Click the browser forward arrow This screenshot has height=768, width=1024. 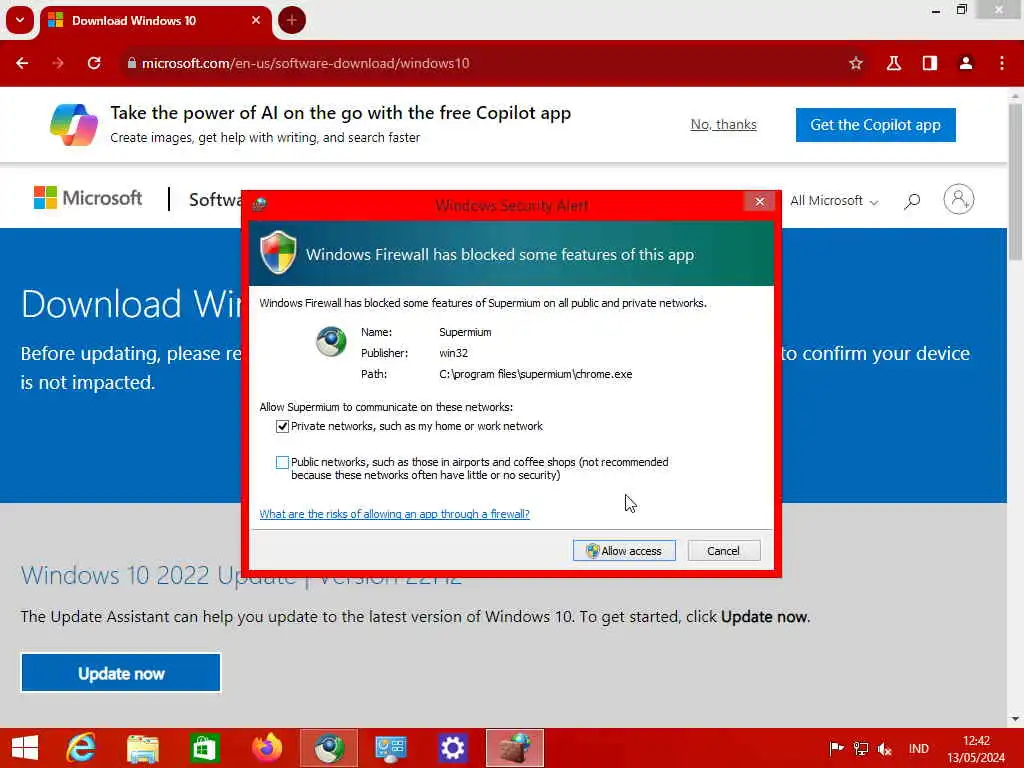coord(58,63)
